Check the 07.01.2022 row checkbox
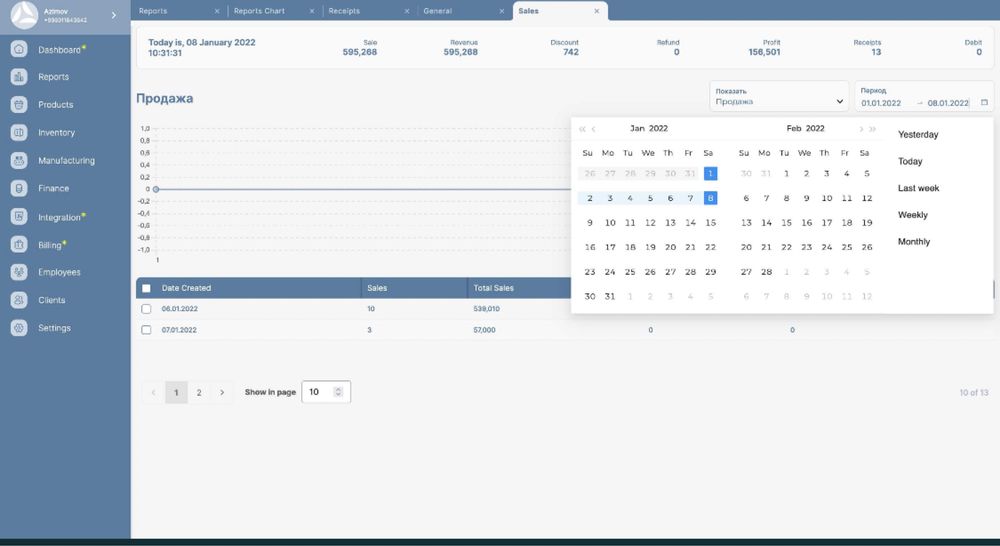Image resolution: width=1000 pixels, height=546 pixels. [146, 330]
